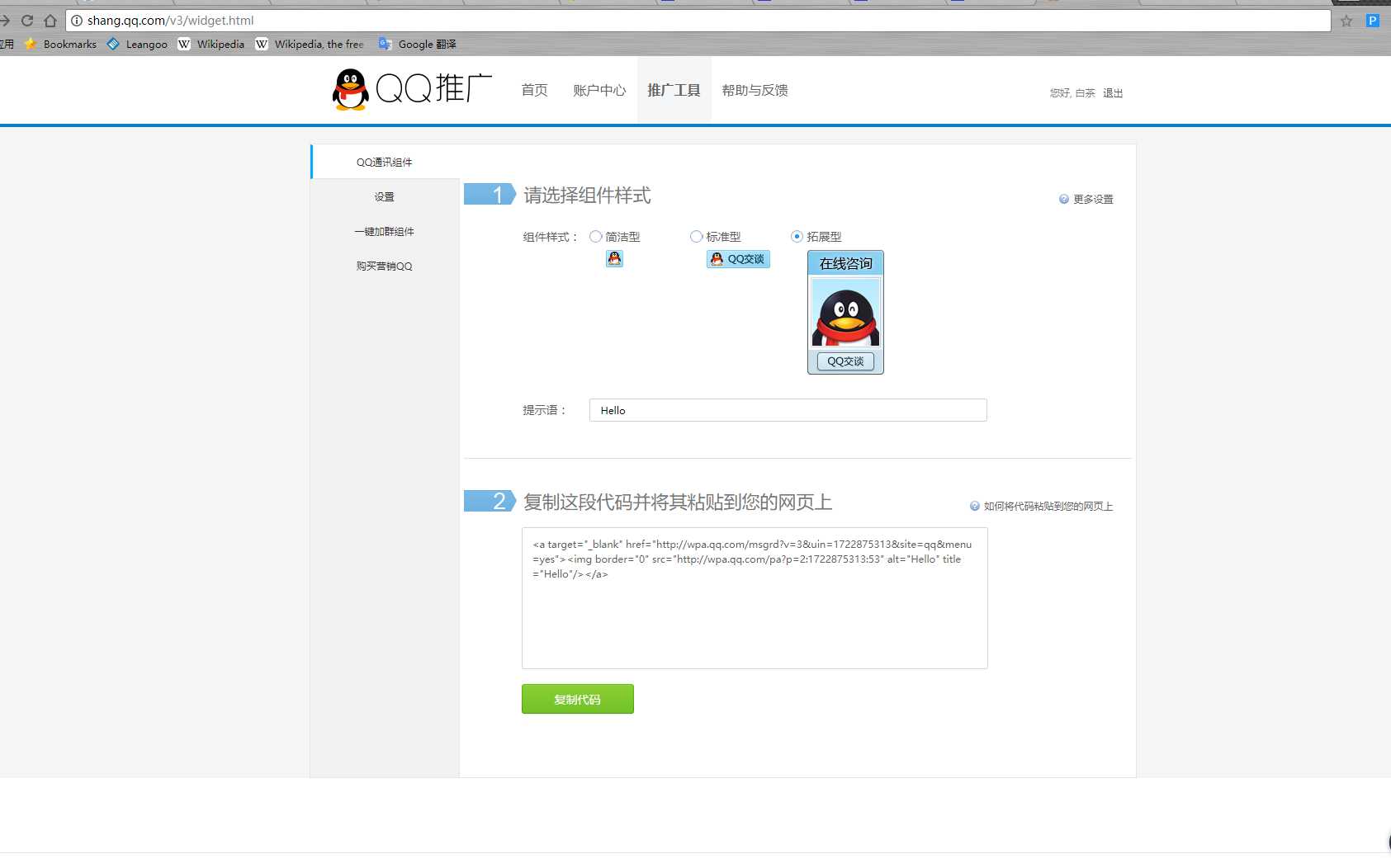
Task: Click the 在线咨询 widget title
Action: click(x=846, y=263)
